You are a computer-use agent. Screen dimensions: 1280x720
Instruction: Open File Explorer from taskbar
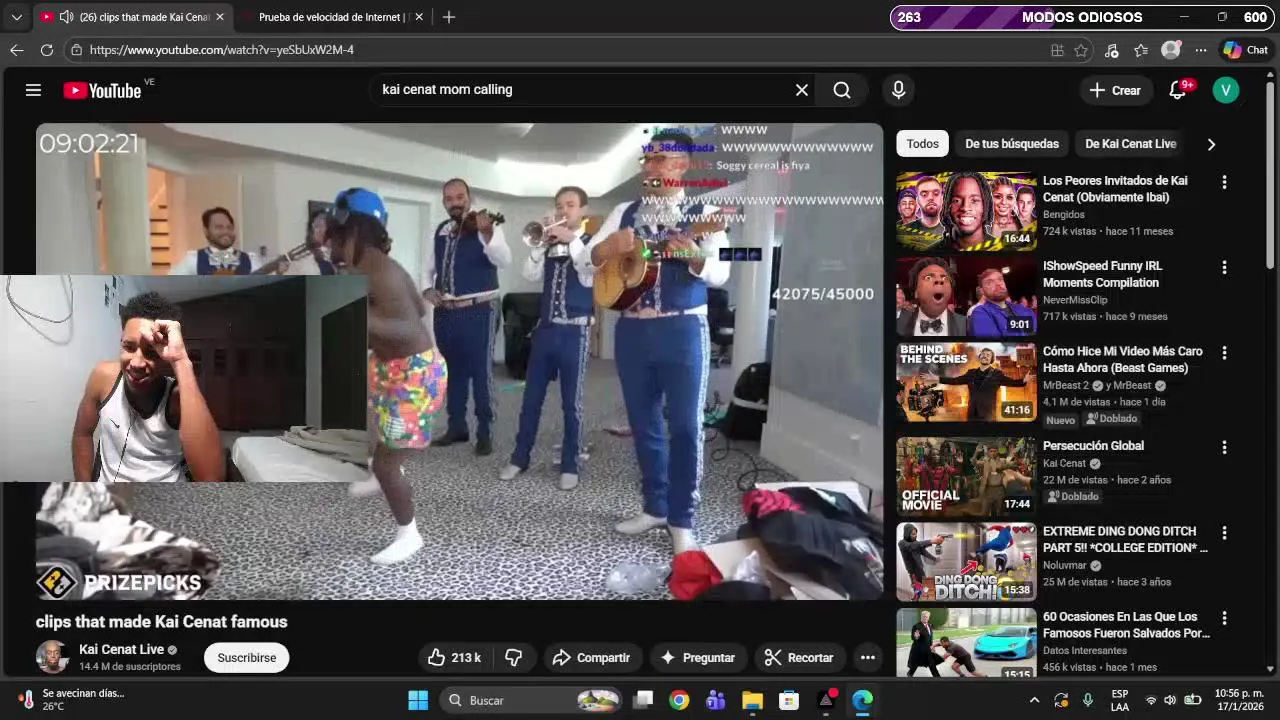[x=752, y=700]
